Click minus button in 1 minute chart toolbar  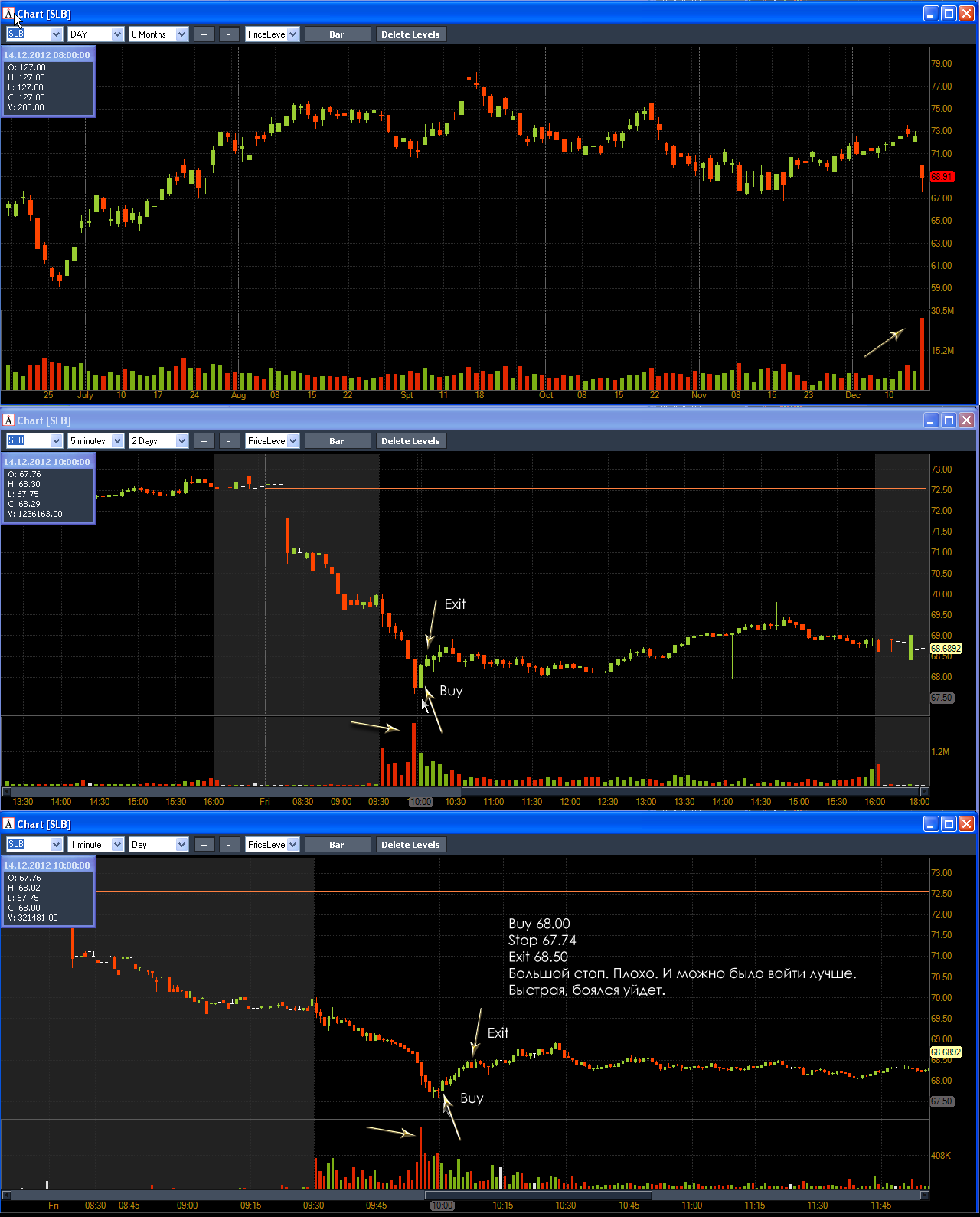click(229, 845)
